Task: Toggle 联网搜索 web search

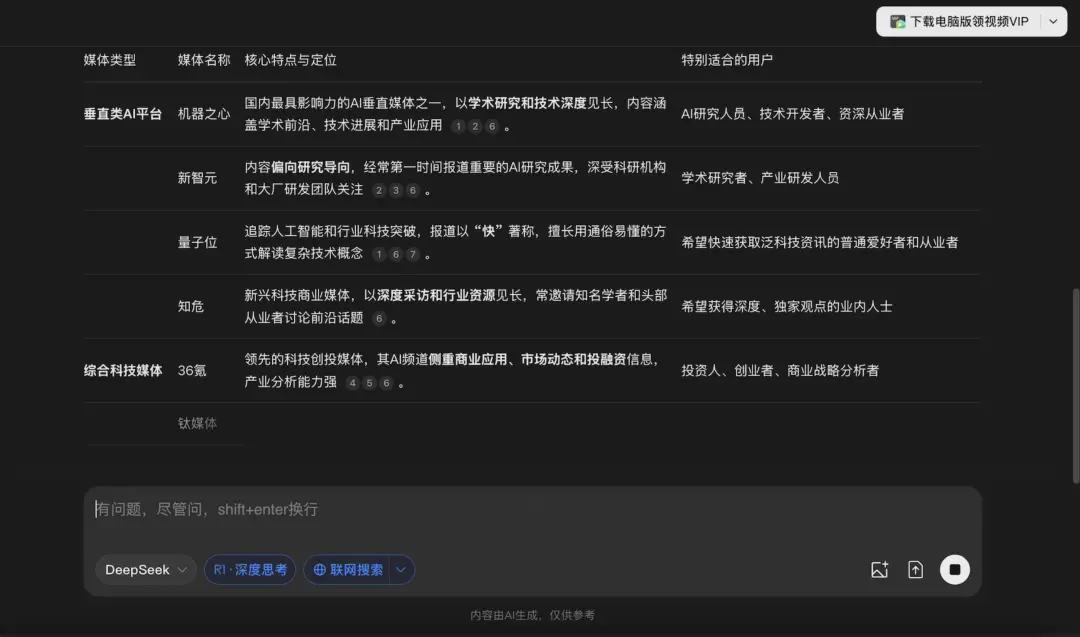Action: tap(352, 569)
